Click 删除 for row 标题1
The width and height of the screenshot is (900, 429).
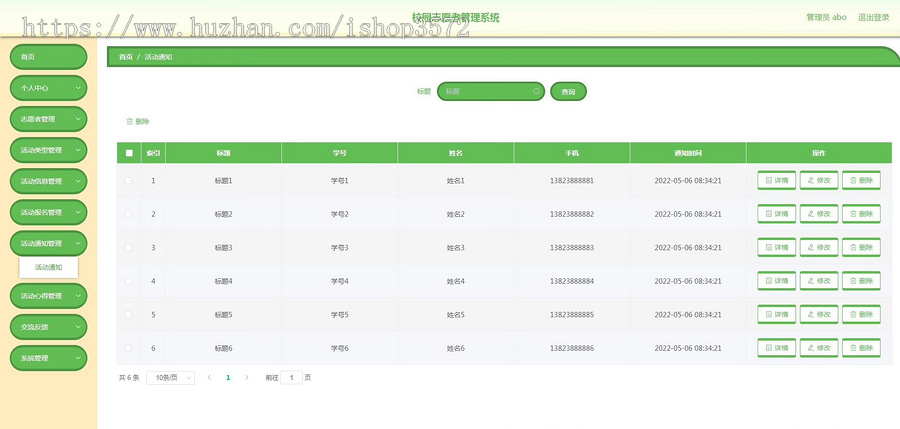pyautogui.click(x=862, y=180)
